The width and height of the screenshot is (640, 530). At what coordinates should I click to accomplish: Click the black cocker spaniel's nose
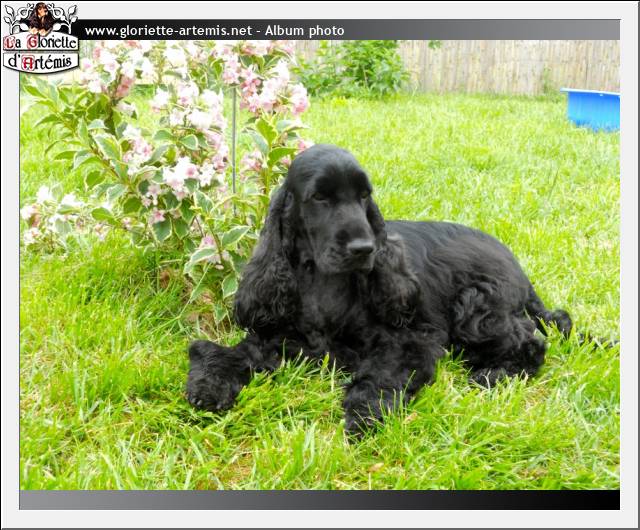[x=361, y=245]
